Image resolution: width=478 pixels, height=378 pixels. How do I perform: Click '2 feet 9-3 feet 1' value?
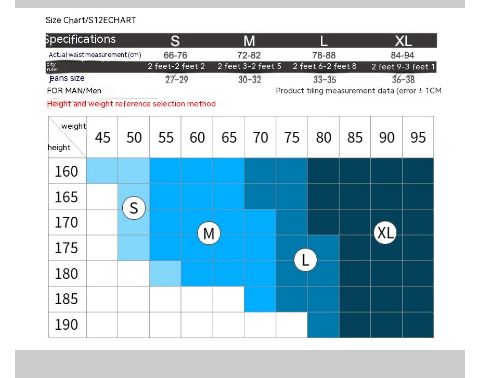(x=403, y=67)
